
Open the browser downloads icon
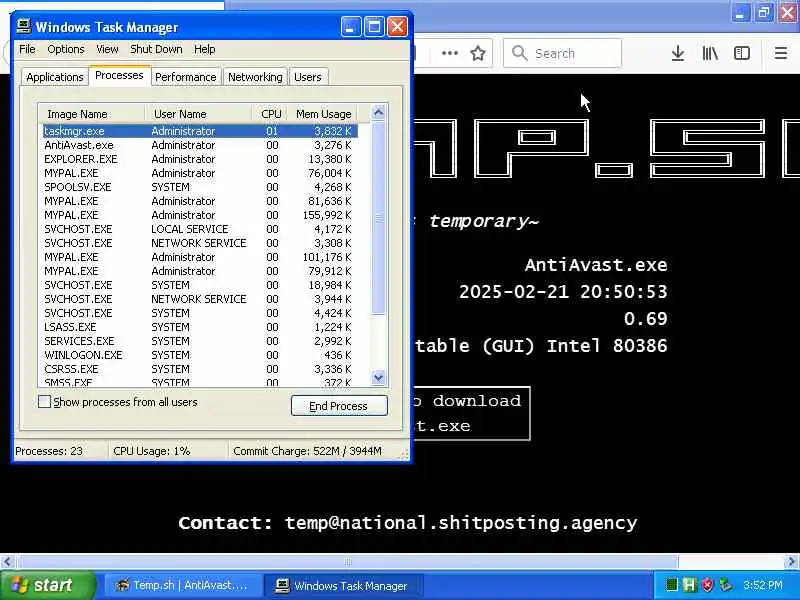(x=678, y=53)
